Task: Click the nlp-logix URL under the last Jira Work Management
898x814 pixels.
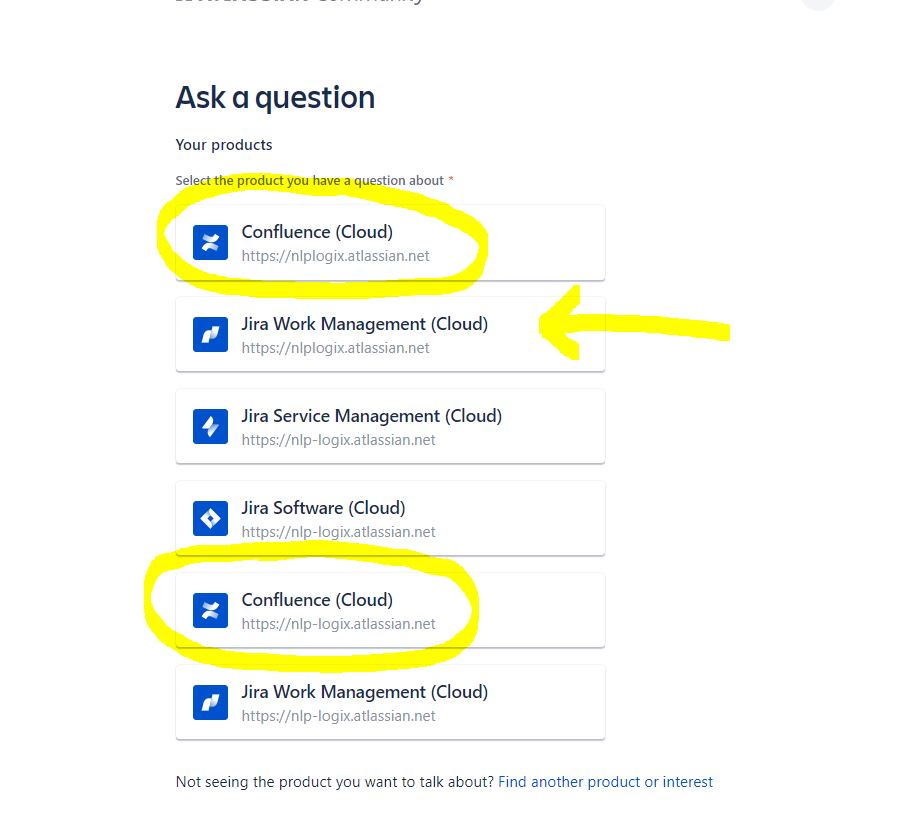Action: tap(338, 716)
